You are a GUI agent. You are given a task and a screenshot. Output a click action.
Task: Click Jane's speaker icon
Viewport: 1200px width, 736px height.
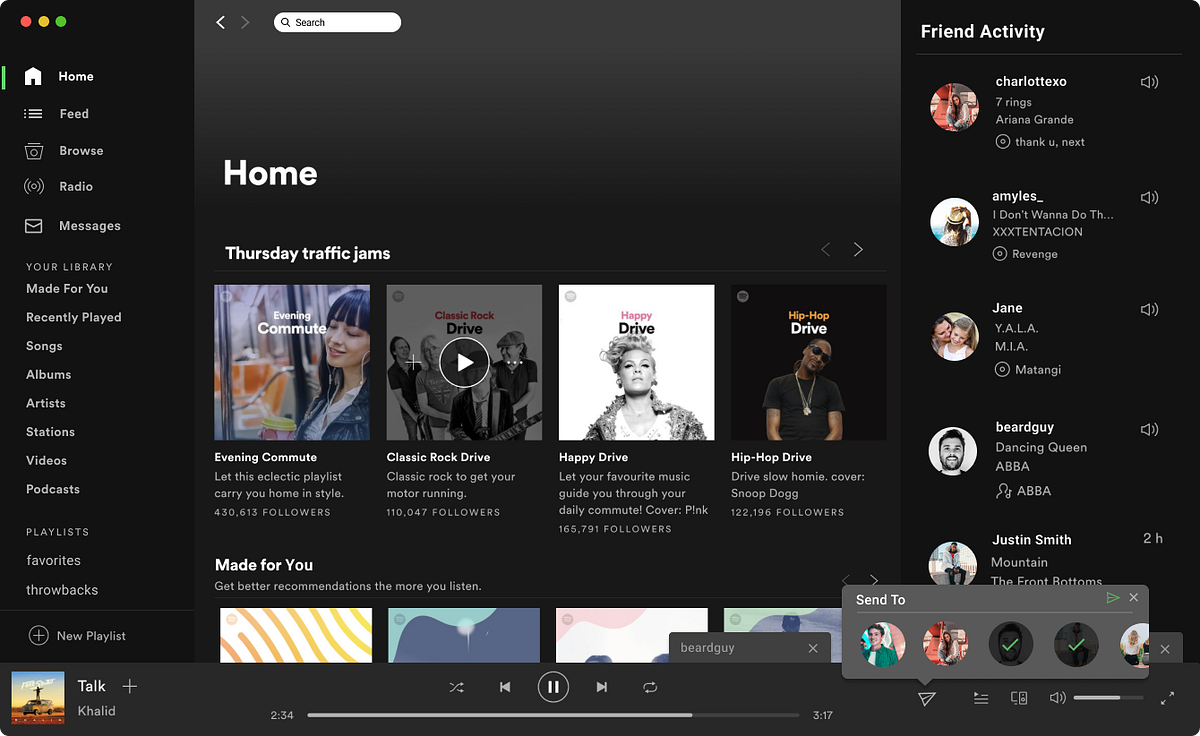(1149, 309)
